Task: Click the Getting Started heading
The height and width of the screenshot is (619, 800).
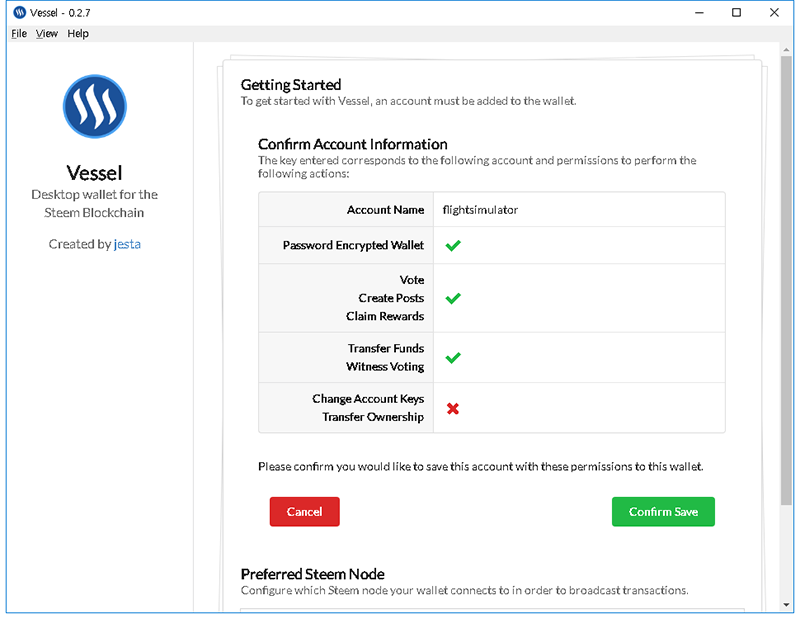Action: pyautogui.click(x=291, y=85)
